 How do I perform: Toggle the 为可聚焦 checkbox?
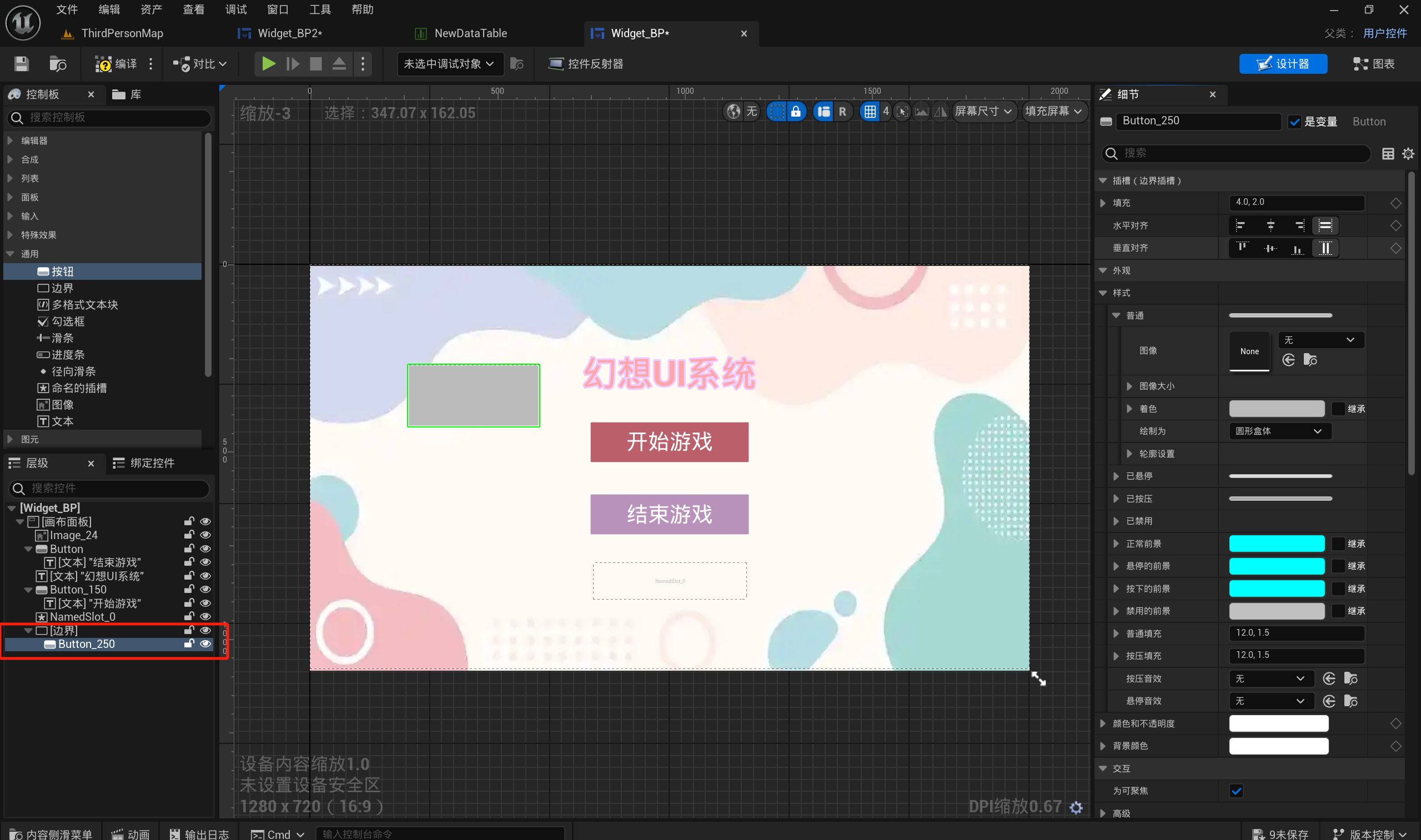tap(1237, 791)
